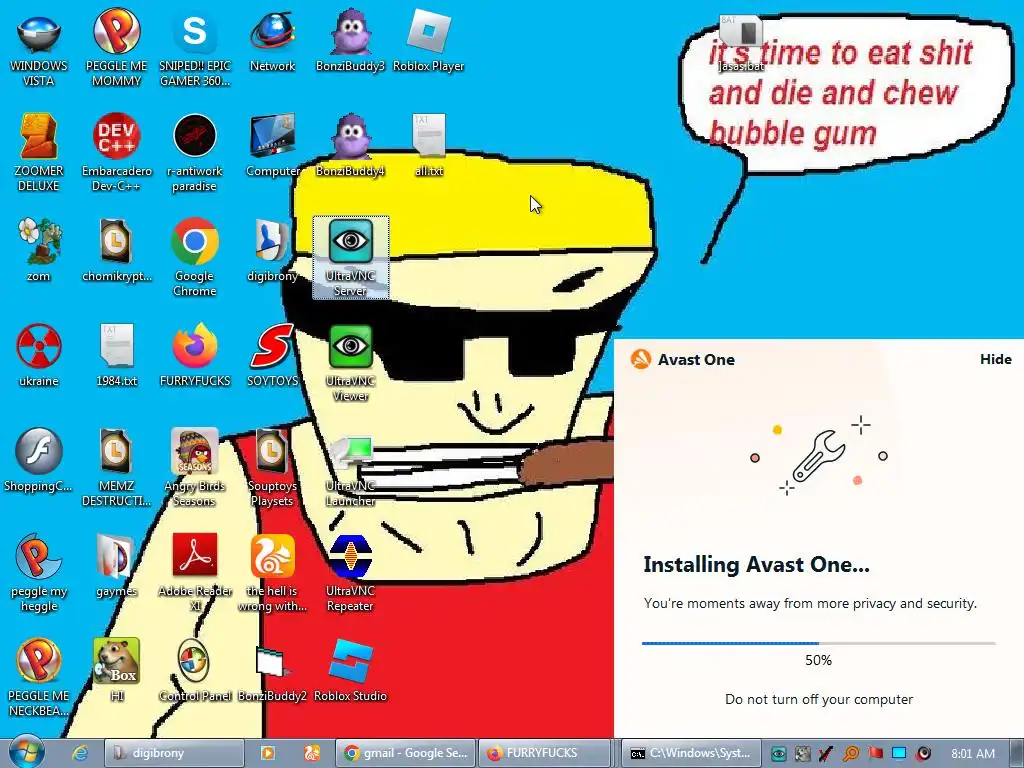Select the all.txt file
The height and width of the screenshot is (768, 1024).
pyautogui.click(x=428, y=146)
